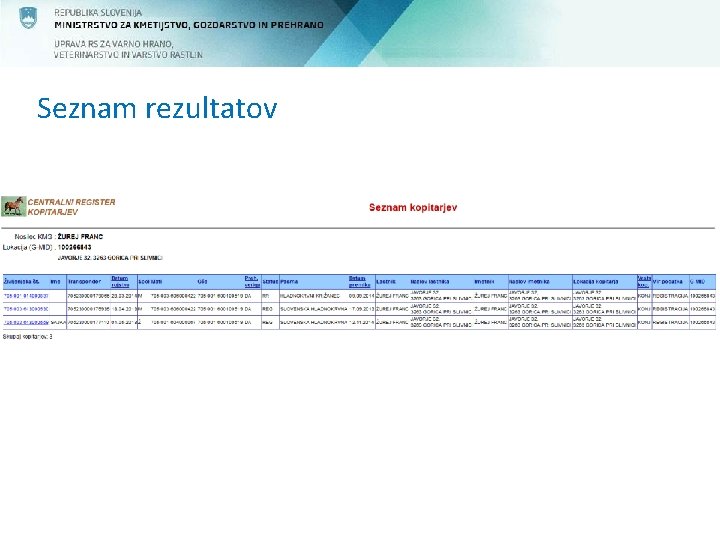Click the Ministrstvo za kmetijstvo header text
720x540 pixels.
pos(189,25)
